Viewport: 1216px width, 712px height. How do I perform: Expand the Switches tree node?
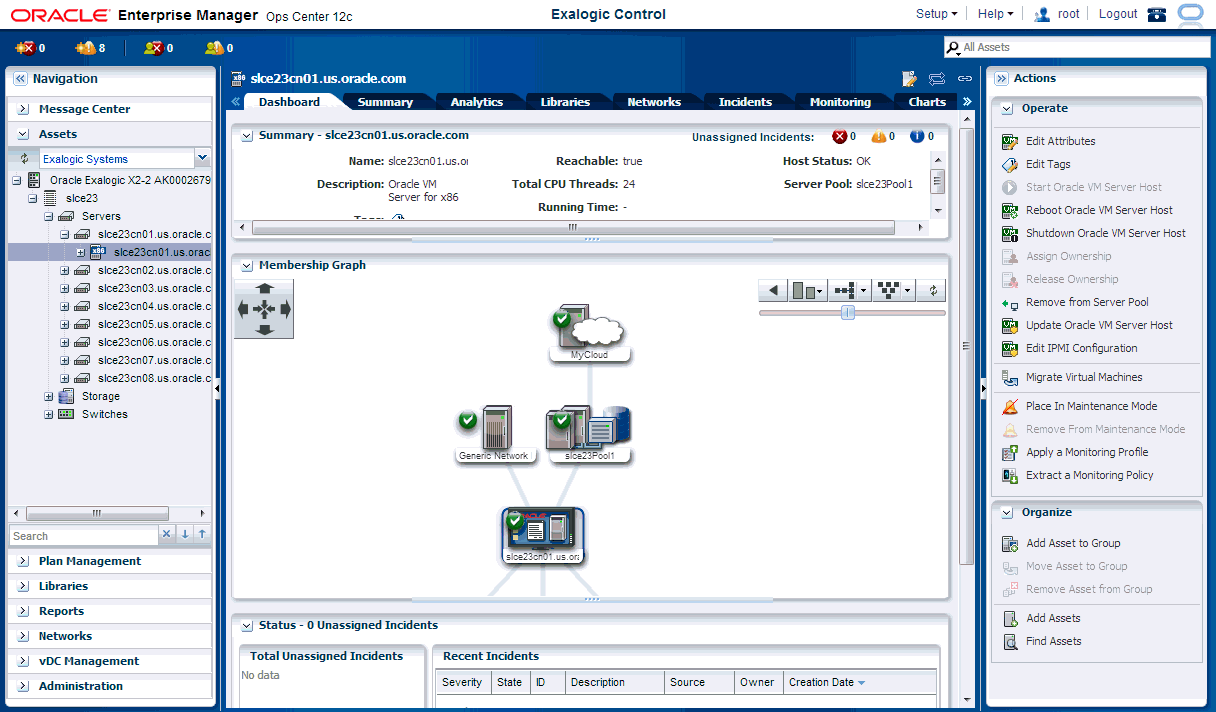click(49, 414)
